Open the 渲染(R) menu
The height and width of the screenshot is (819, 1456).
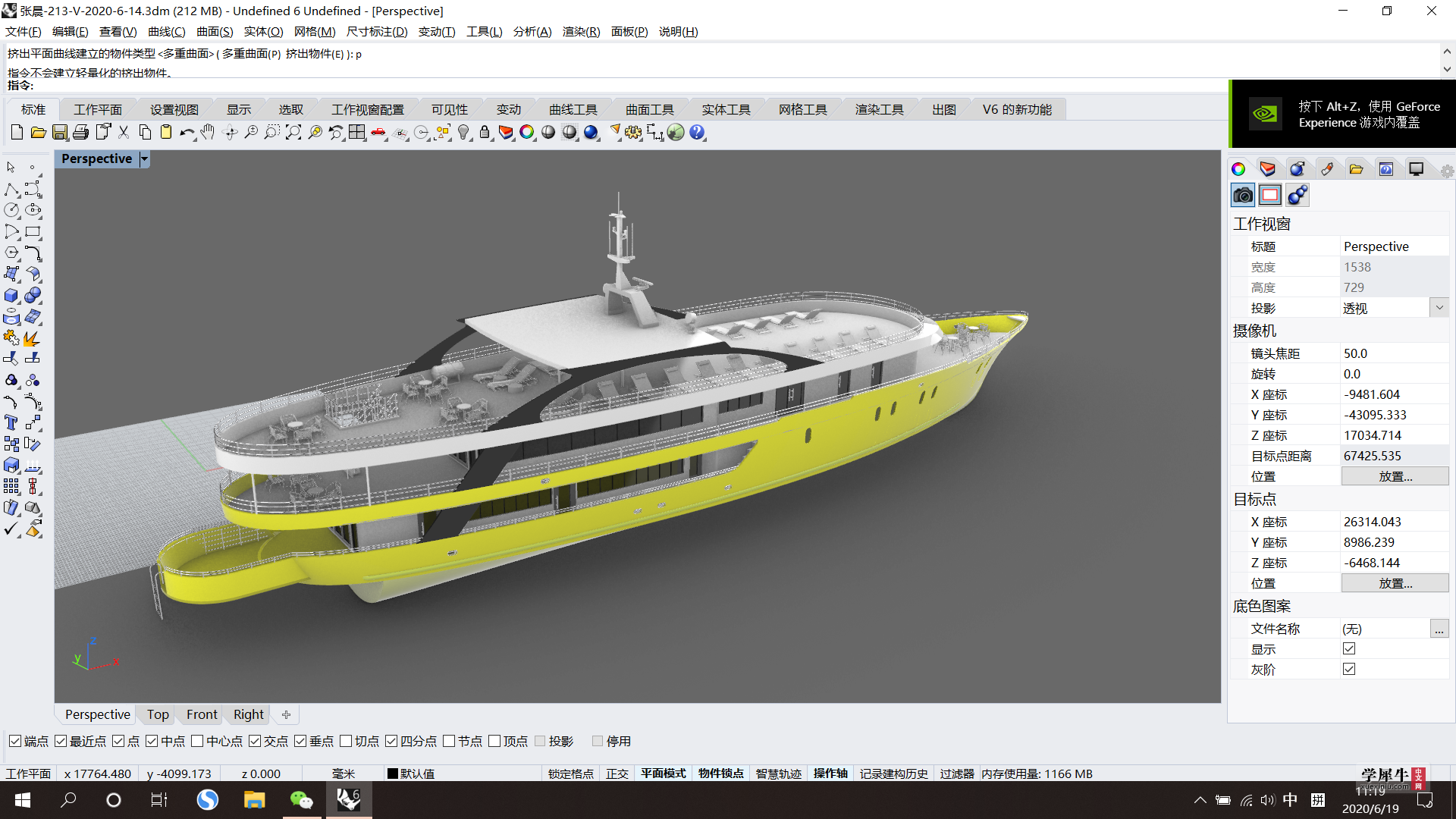(x=581, y=32)
